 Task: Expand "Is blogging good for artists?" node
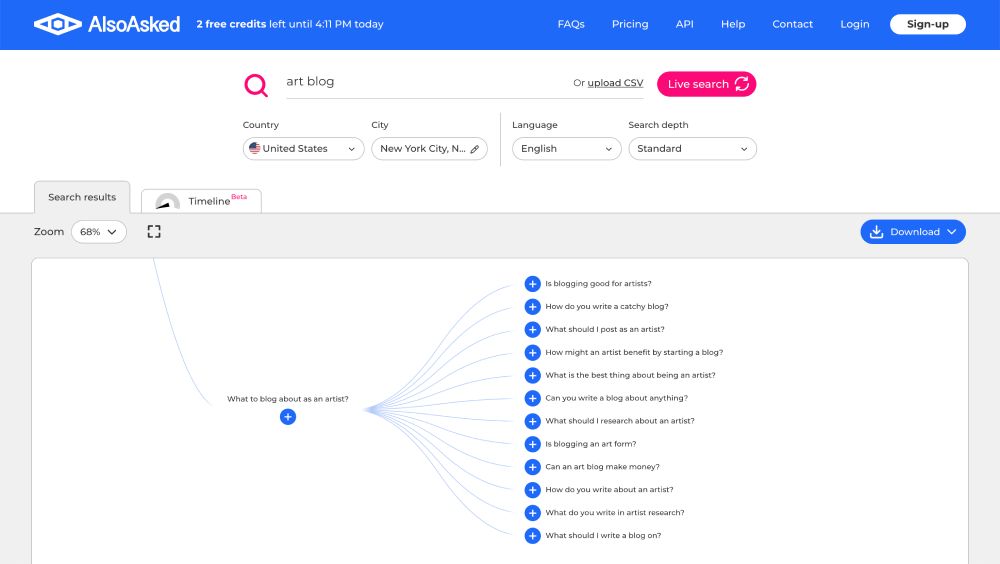[x=533, y=284]
